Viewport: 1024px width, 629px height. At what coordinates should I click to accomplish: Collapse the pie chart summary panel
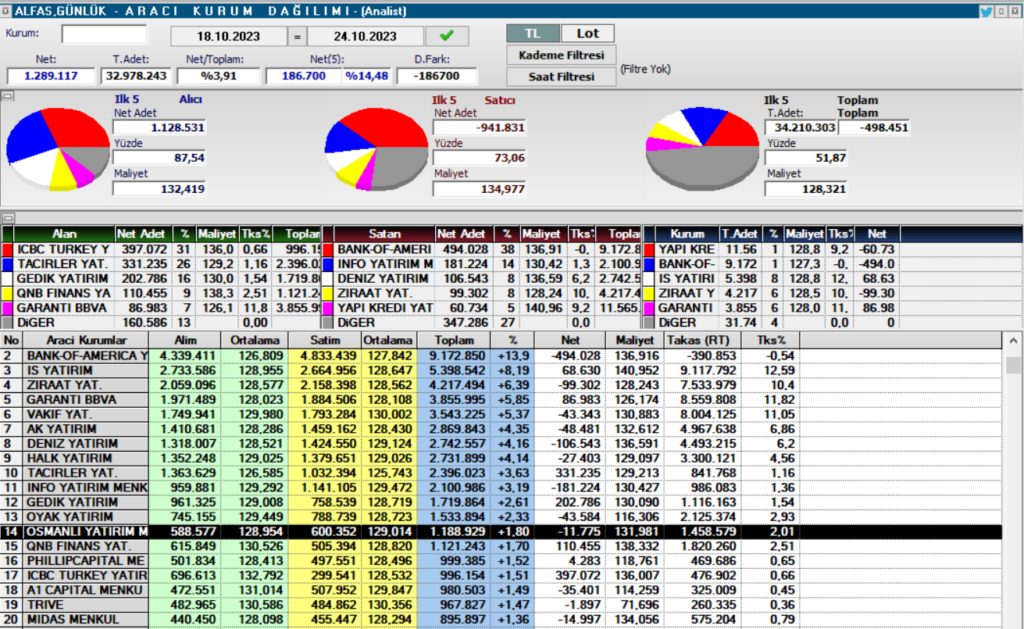(x=7, y=97)
